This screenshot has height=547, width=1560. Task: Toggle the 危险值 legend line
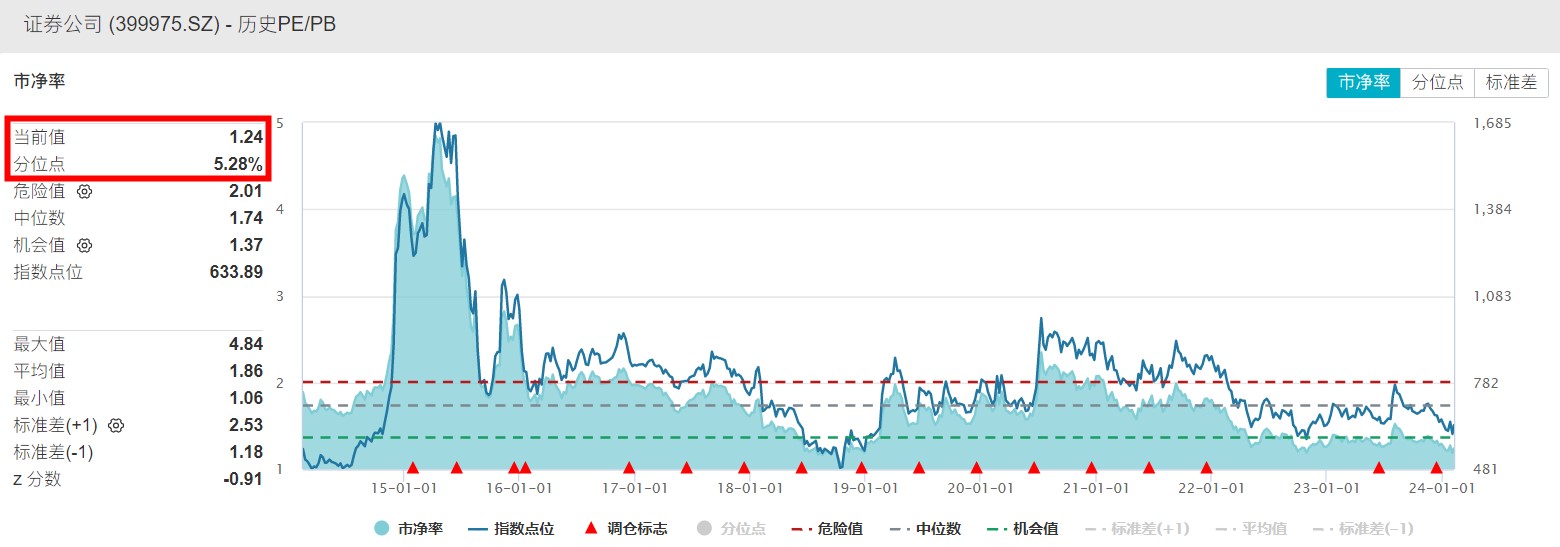(x=826, y=528)
